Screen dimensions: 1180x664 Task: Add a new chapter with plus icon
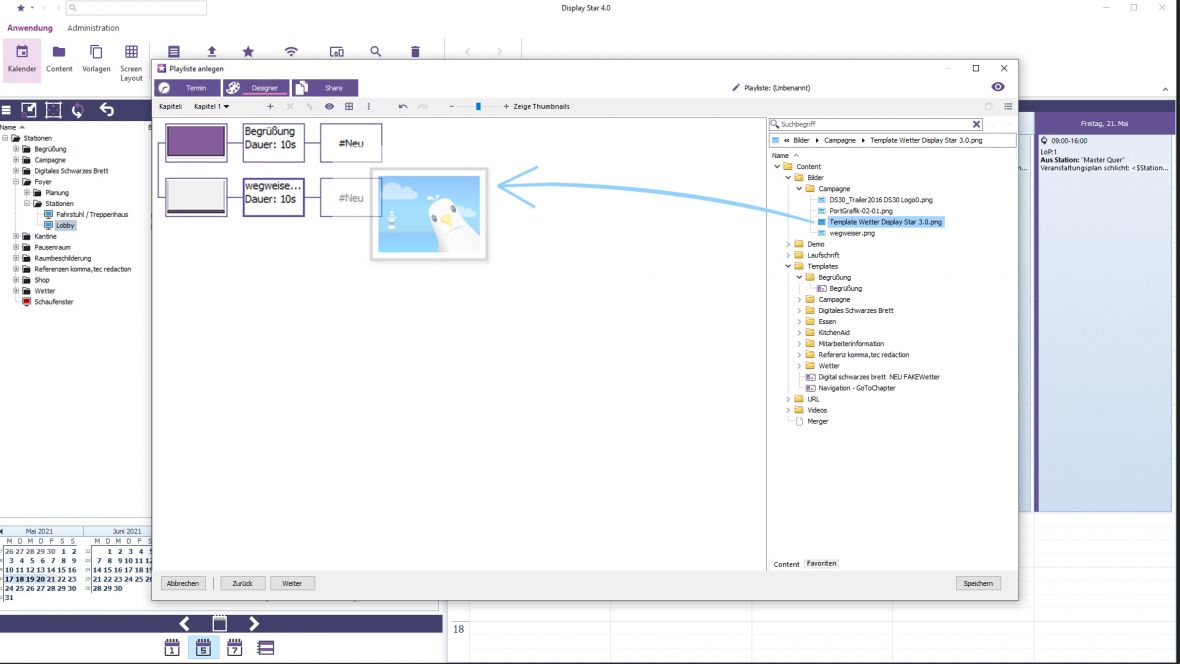point(269,106)
